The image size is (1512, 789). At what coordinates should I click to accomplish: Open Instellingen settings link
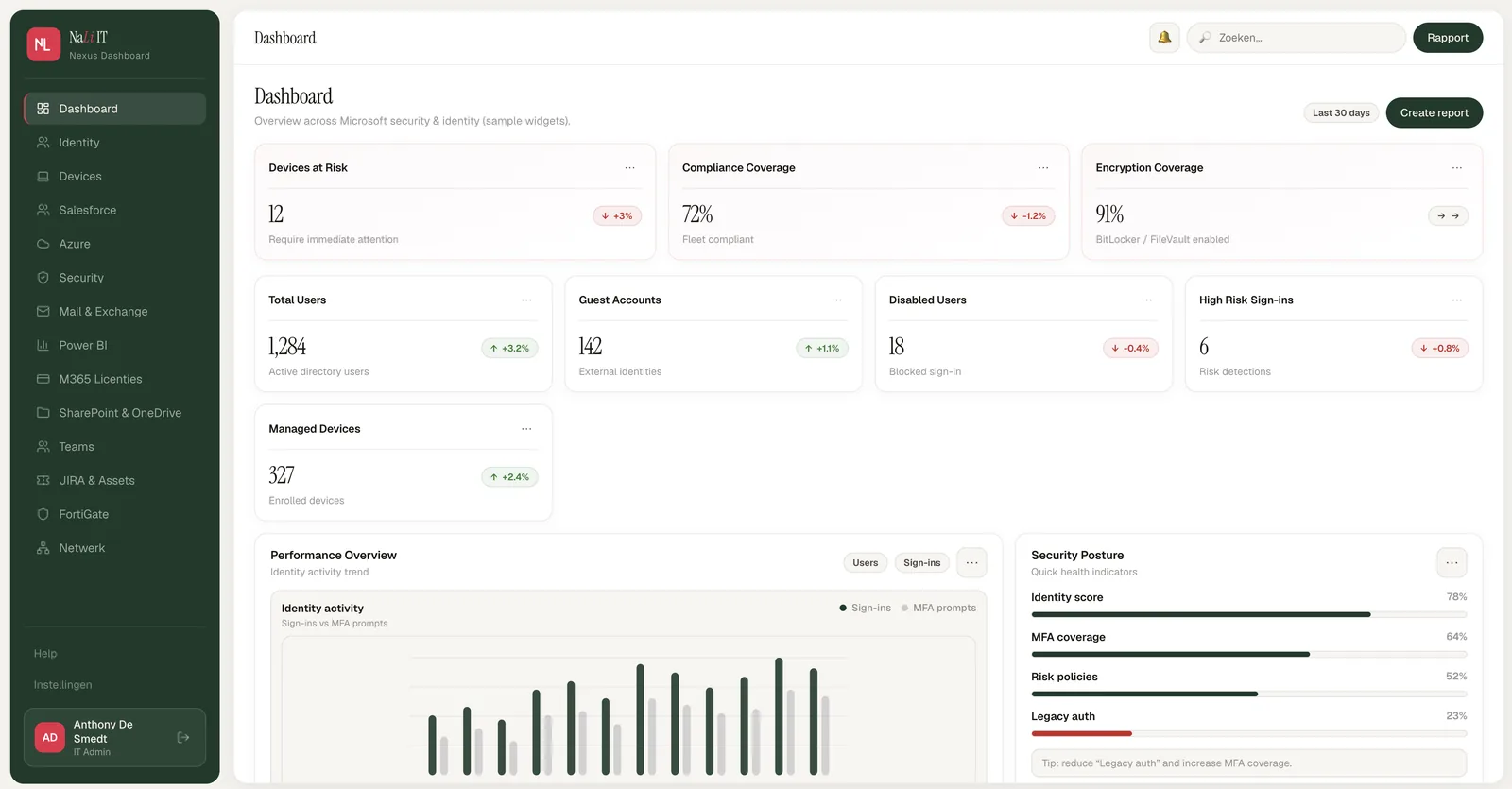[63, 685]
